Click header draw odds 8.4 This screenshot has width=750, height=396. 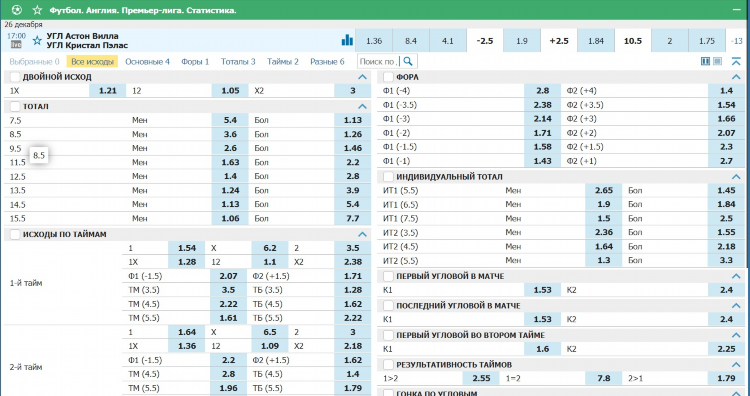[410, 41]
